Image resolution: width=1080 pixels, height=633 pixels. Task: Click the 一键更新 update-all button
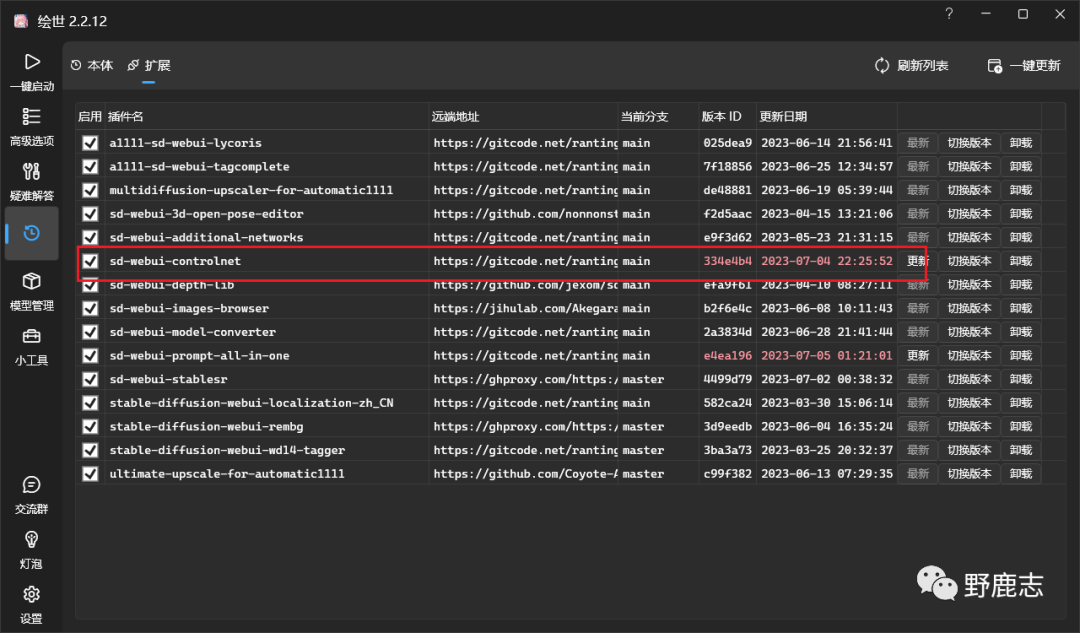(x=1024, y=65)
